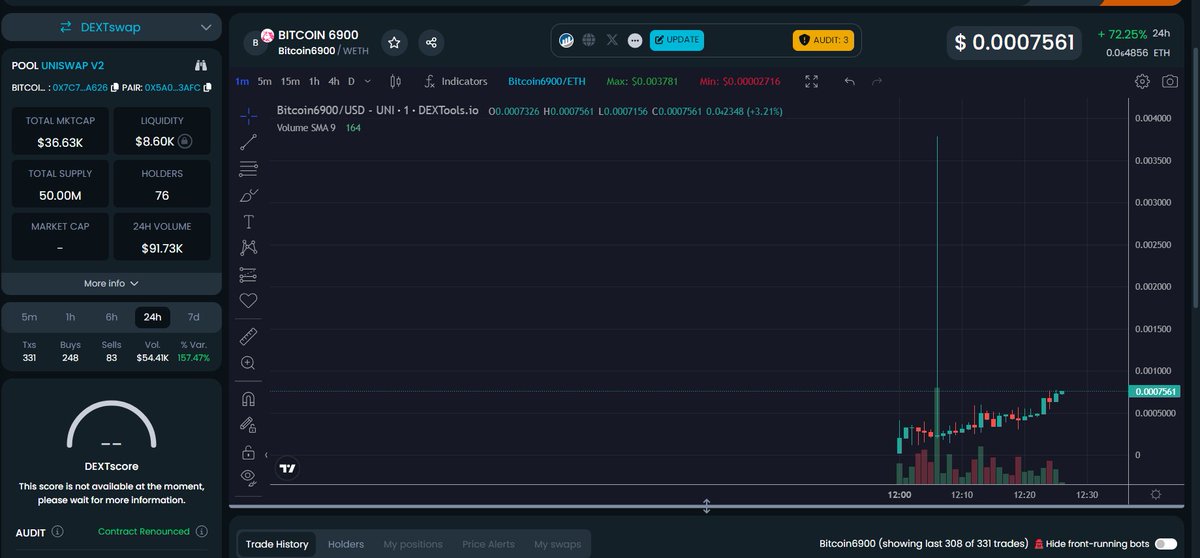Image resolution: width=1200 pixels, height=558 pixels.
Task: Set chart interval to D
Action: (x=351, y=81)
